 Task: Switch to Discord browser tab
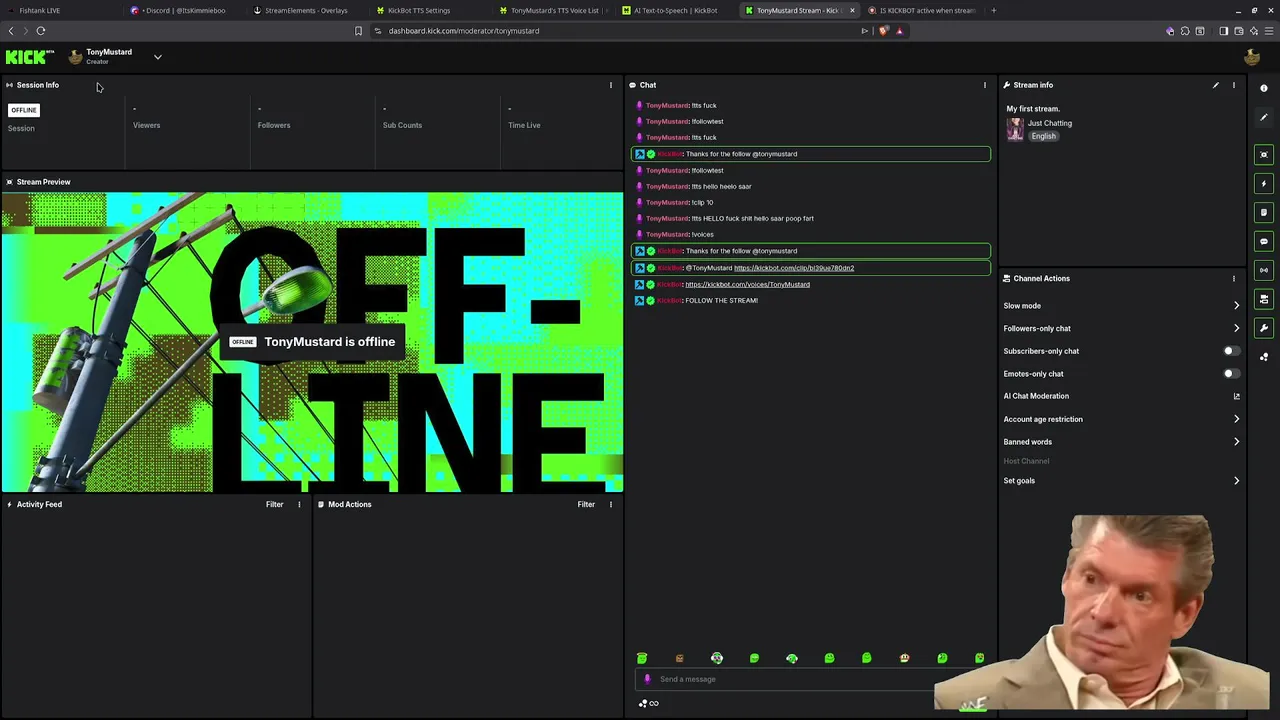(183, 10)
